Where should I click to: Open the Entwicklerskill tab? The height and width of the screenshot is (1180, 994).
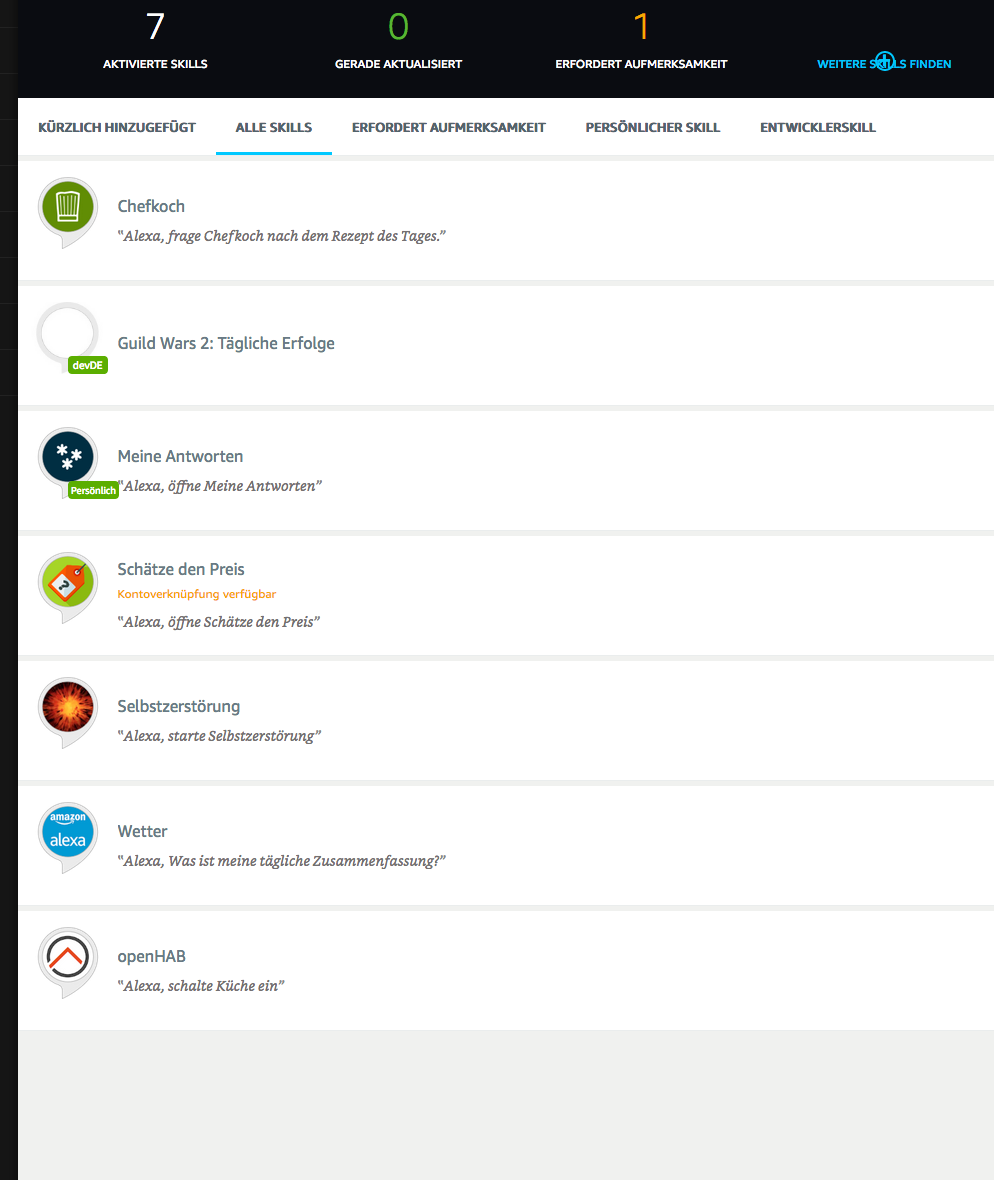pyautogui.click(x=818, y=127)
